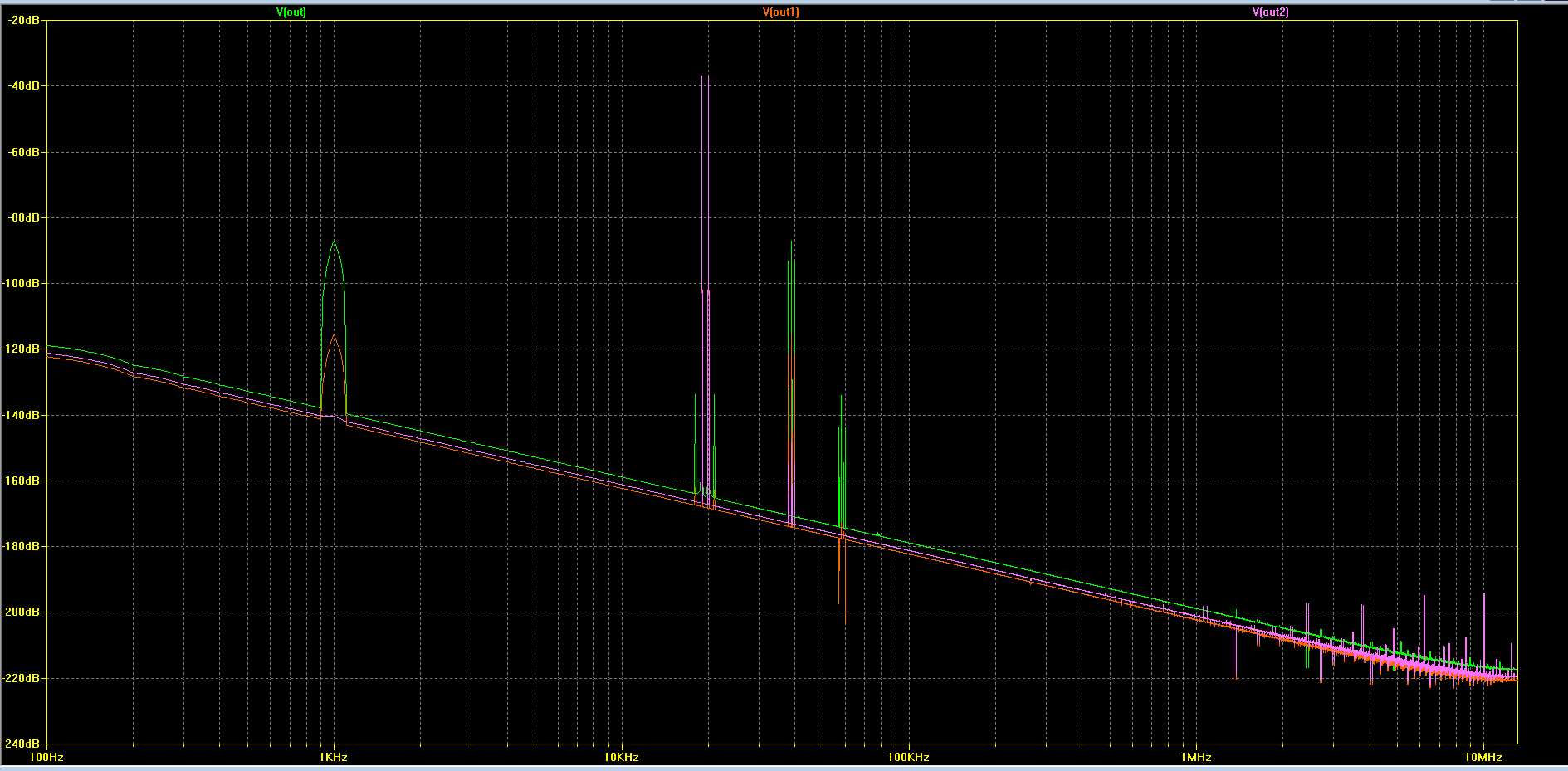Select the green V(out) trace label

point(291,12)
